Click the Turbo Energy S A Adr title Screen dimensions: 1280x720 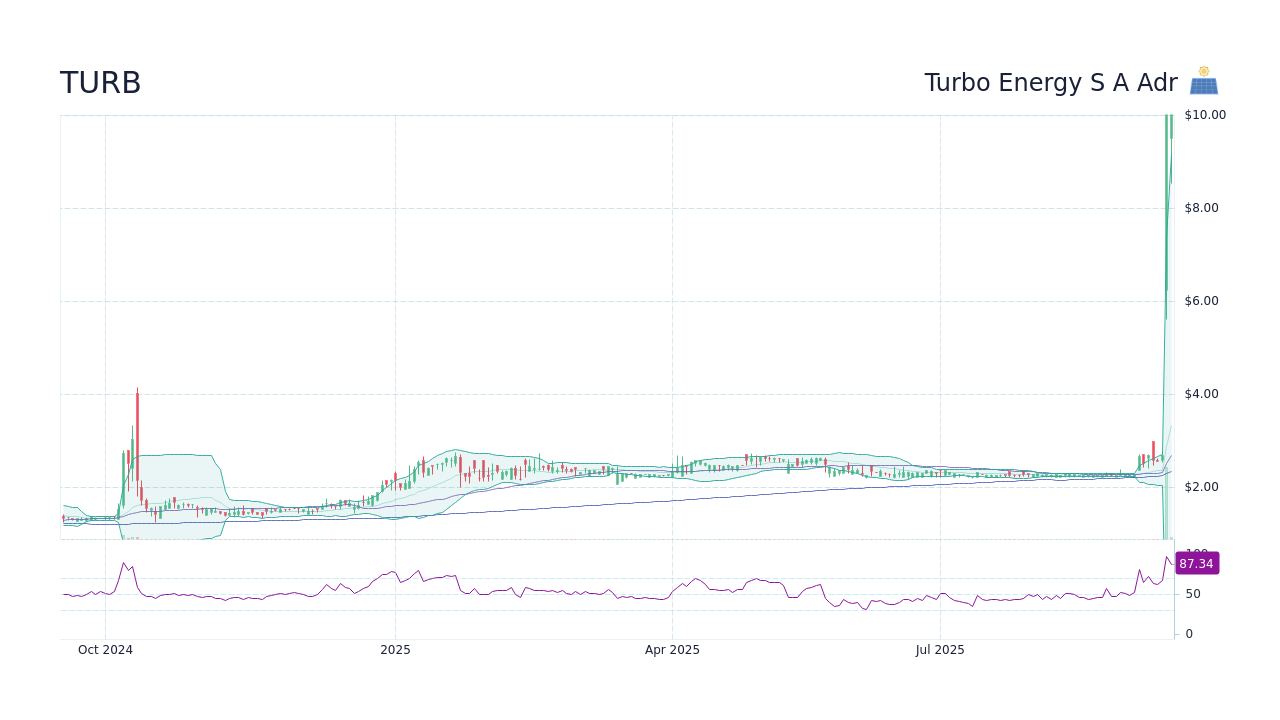[1050, 83]
